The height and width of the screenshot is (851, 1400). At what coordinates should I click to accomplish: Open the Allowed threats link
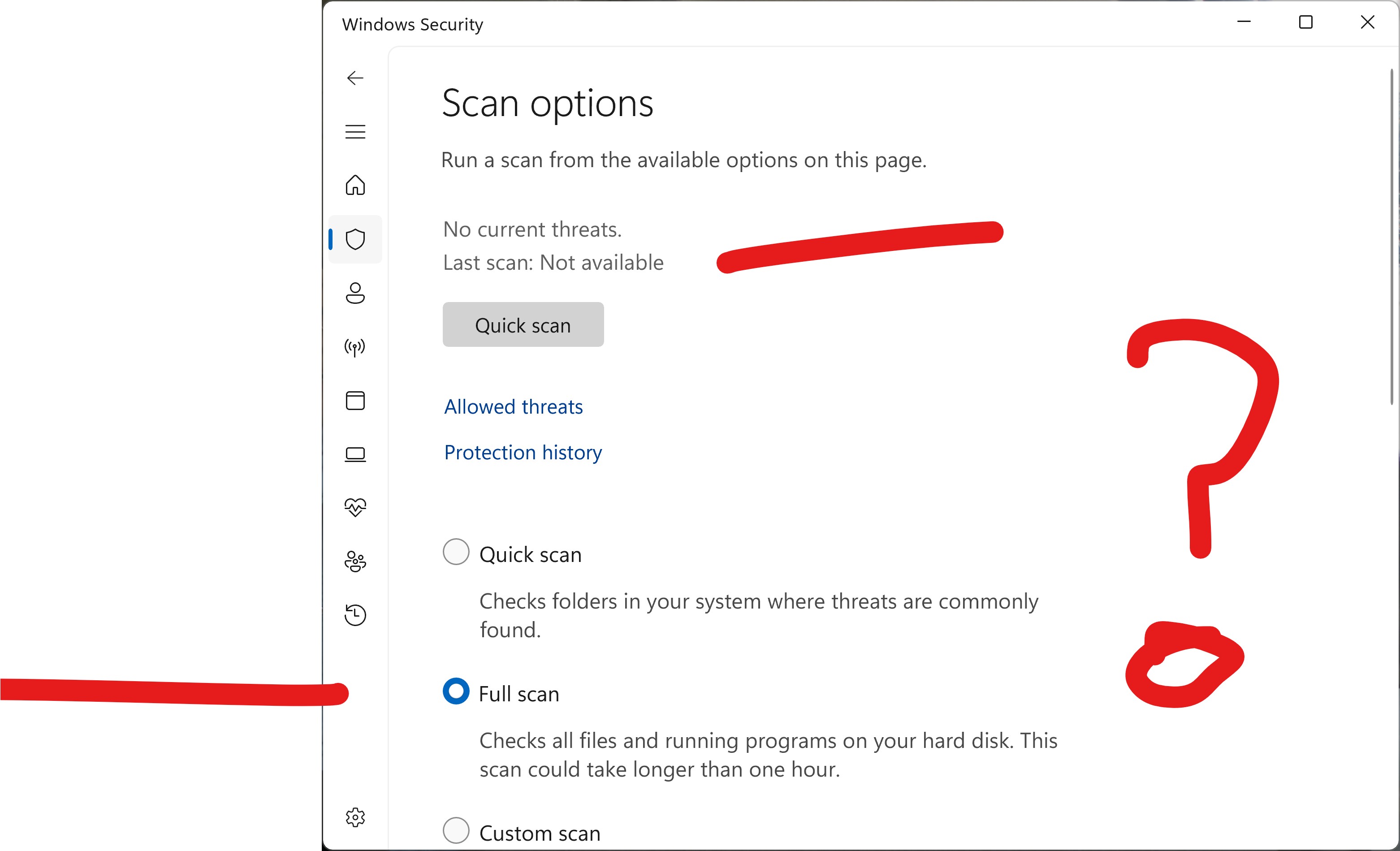[514, 407]
